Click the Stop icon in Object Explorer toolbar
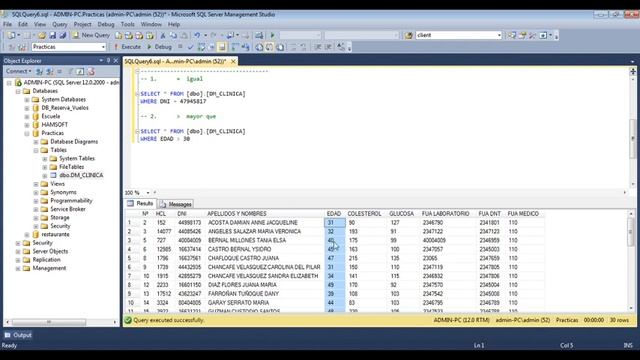640x360 pixels. [60, 71]
